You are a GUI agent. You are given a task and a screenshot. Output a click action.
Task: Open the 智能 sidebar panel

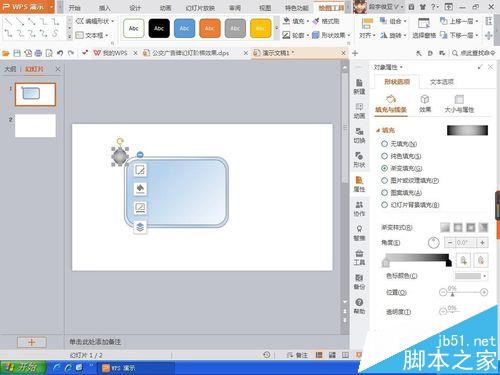pyautogui.click(x=359, y=233)
